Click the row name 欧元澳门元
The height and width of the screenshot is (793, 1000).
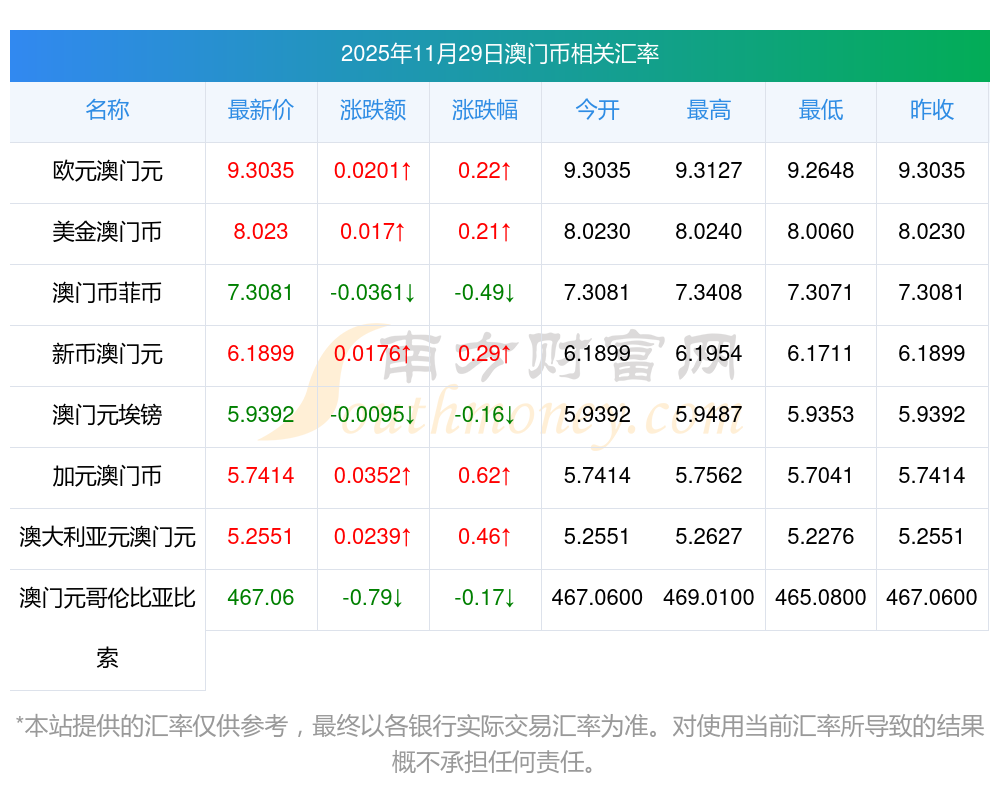tap(107, 171)
